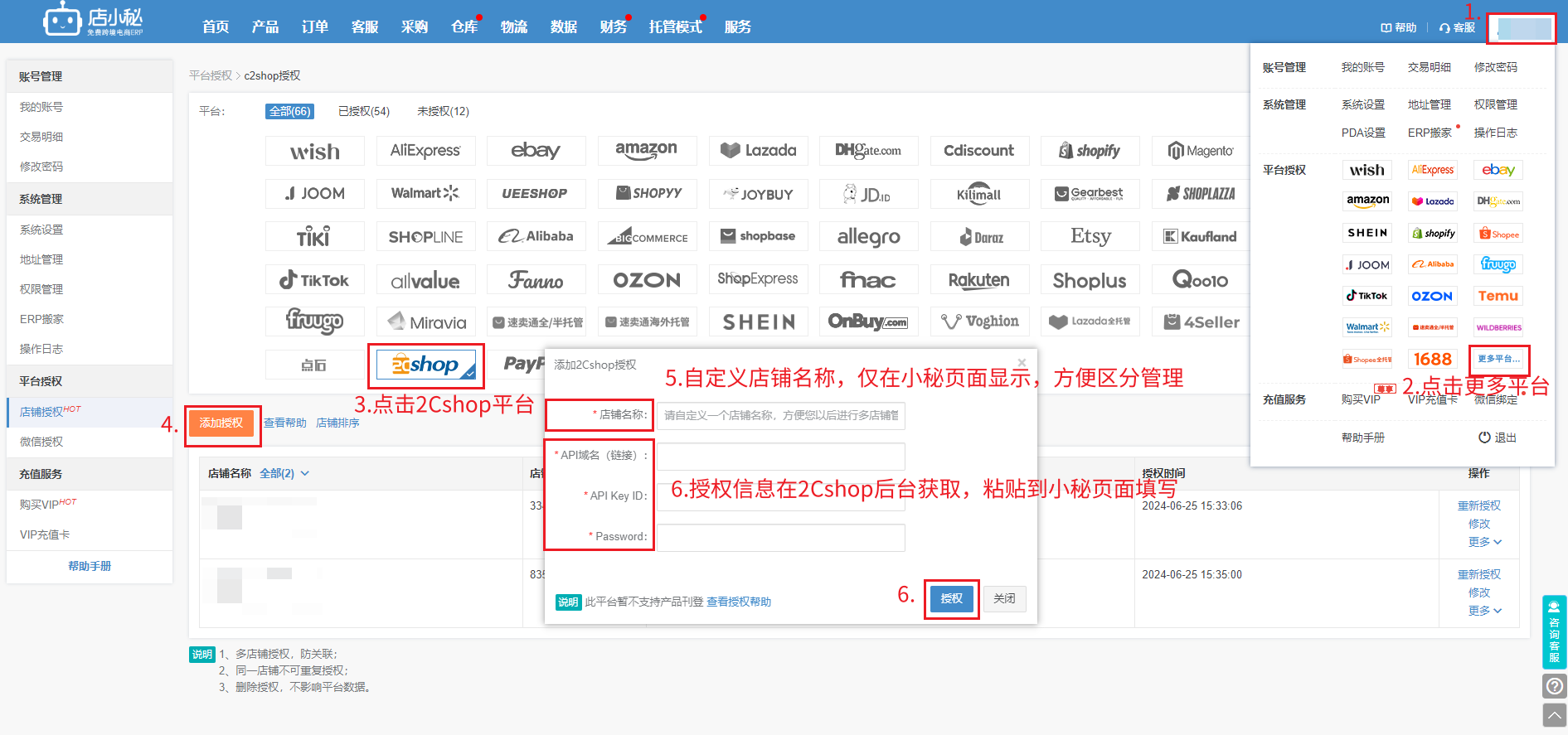1568x735 pixels.
Task: Click the orange 添加授权 button
Action: (x=221, y=423)
